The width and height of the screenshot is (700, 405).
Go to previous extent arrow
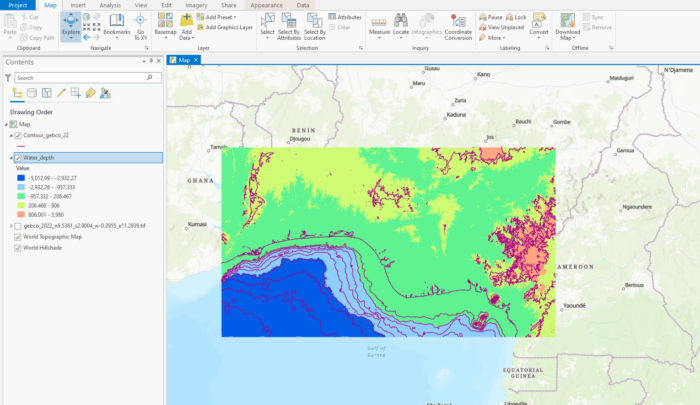tap(87, 38)
